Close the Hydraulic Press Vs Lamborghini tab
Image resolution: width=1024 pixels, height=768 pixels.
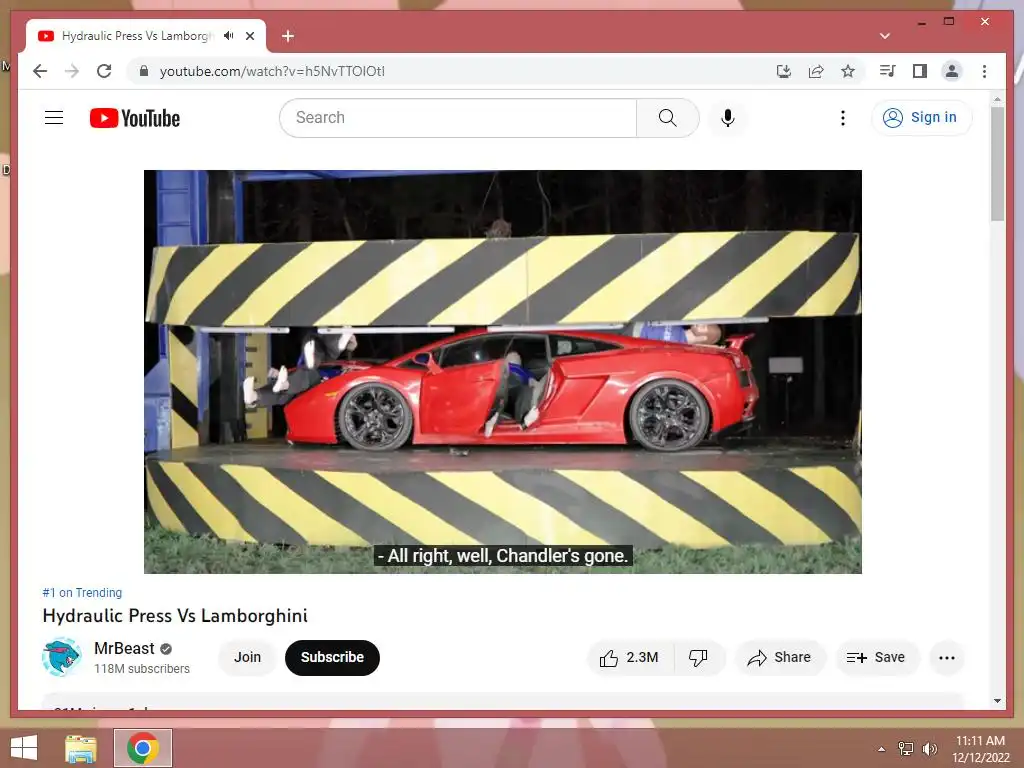250,36
